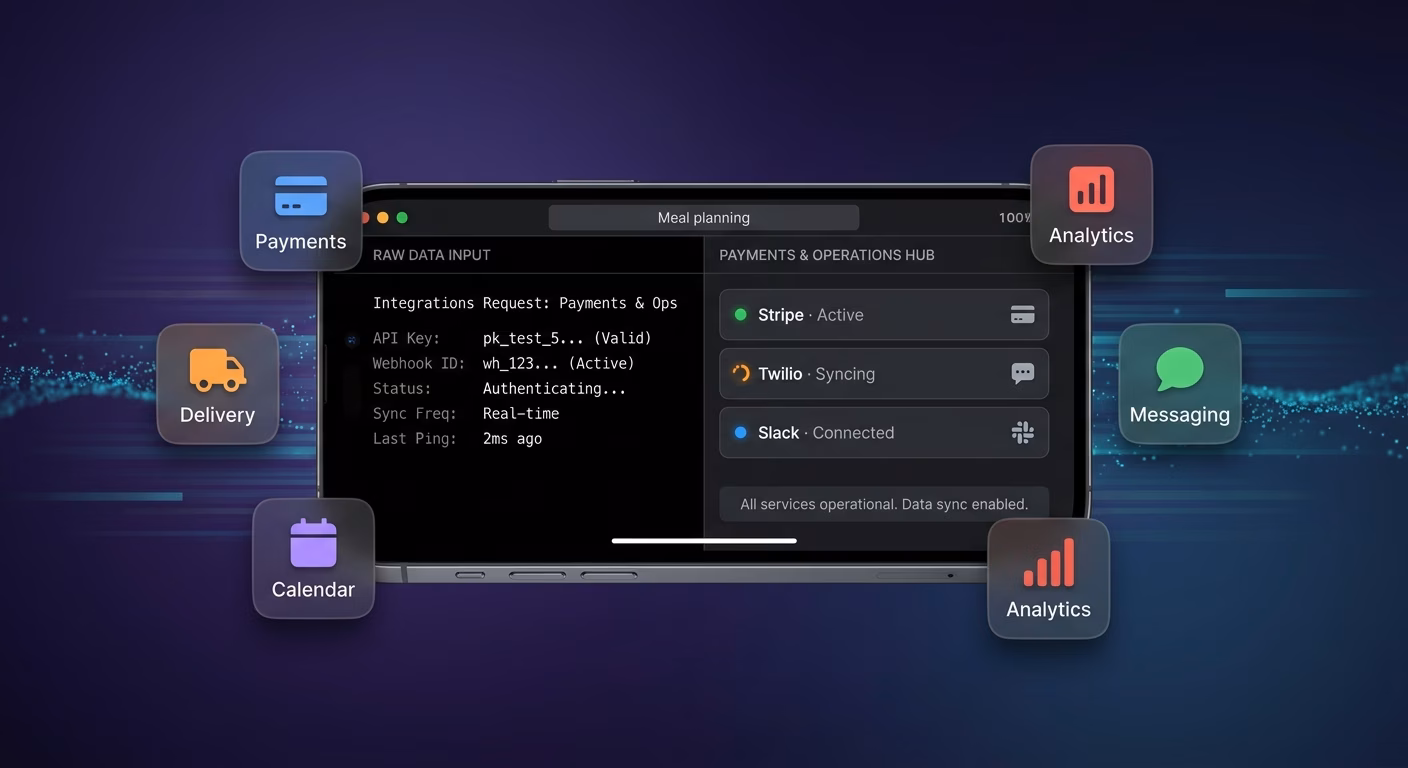
Task: Click the Webhook ID: label
Action: (419, 364)
